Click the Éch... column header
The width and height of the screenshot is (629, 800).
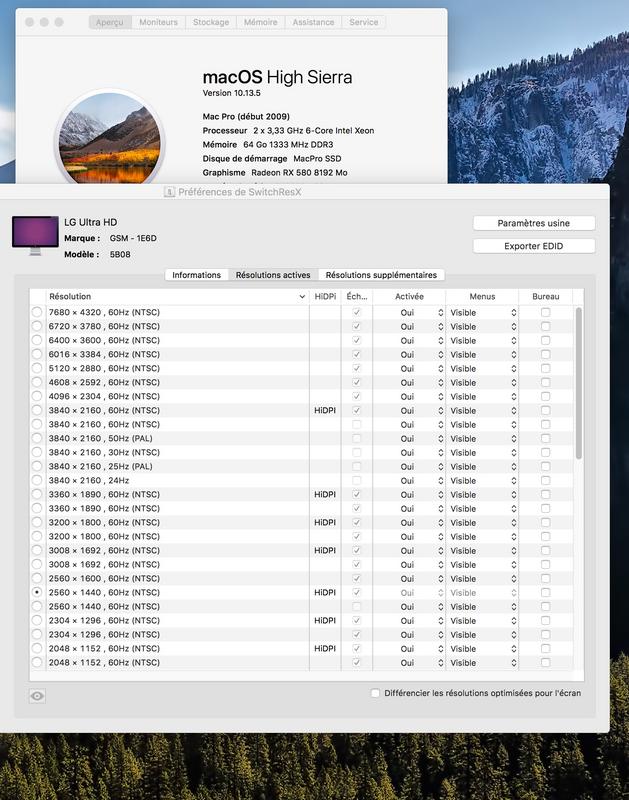point(357,296)
